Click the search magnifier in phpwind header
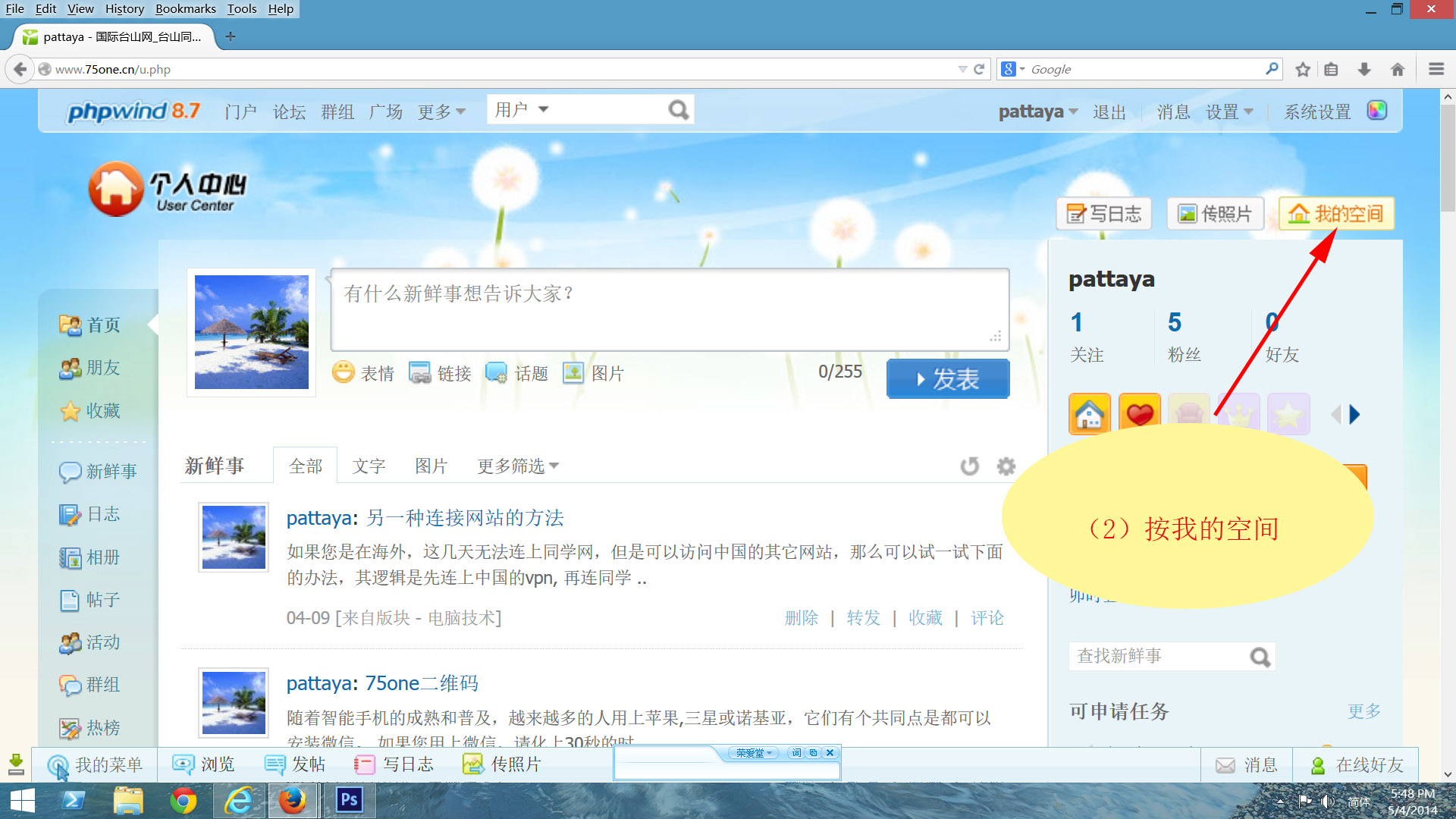Viewport: 1456px width, 819px height. pos(678,111)
